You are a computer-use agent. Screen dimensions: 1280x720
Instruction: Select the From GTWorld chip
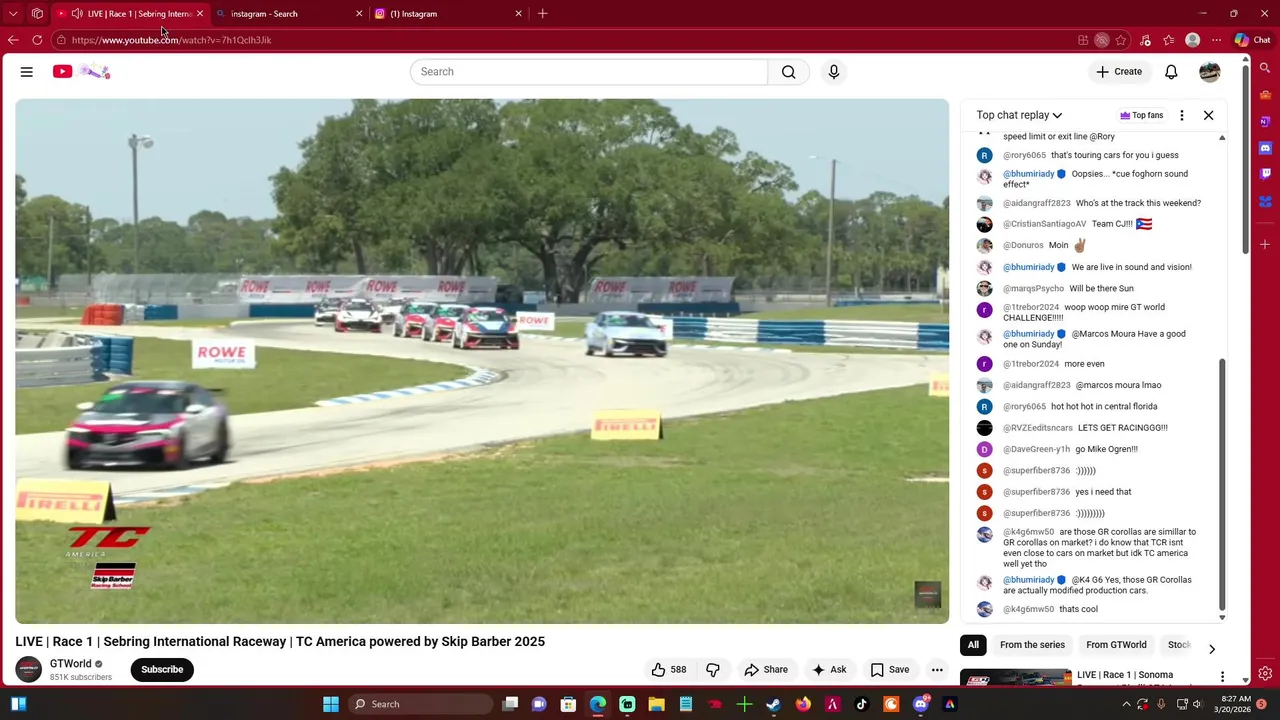point(1116,645)
